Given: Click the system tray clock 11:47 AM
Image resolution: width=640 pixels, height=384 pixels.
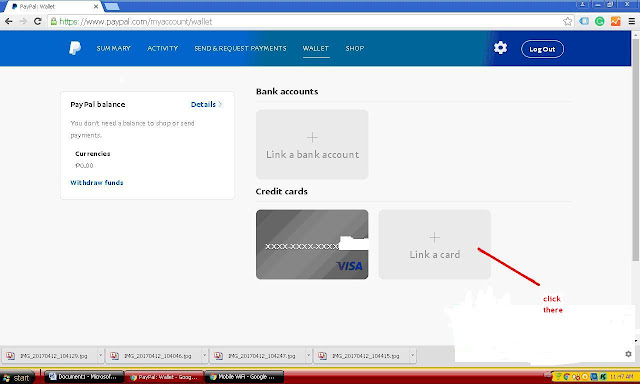Looking at the screenshot, I should [622, 377].
